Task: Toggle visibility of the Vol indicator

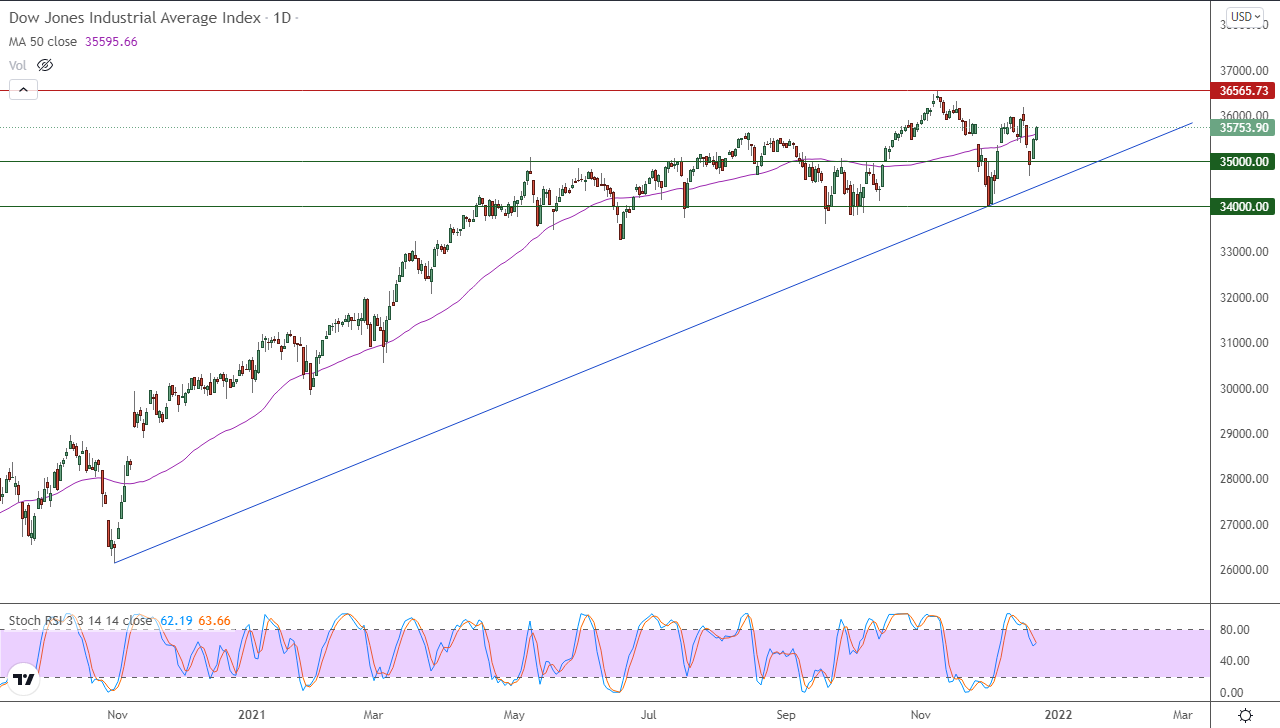Action: (44, 65)
